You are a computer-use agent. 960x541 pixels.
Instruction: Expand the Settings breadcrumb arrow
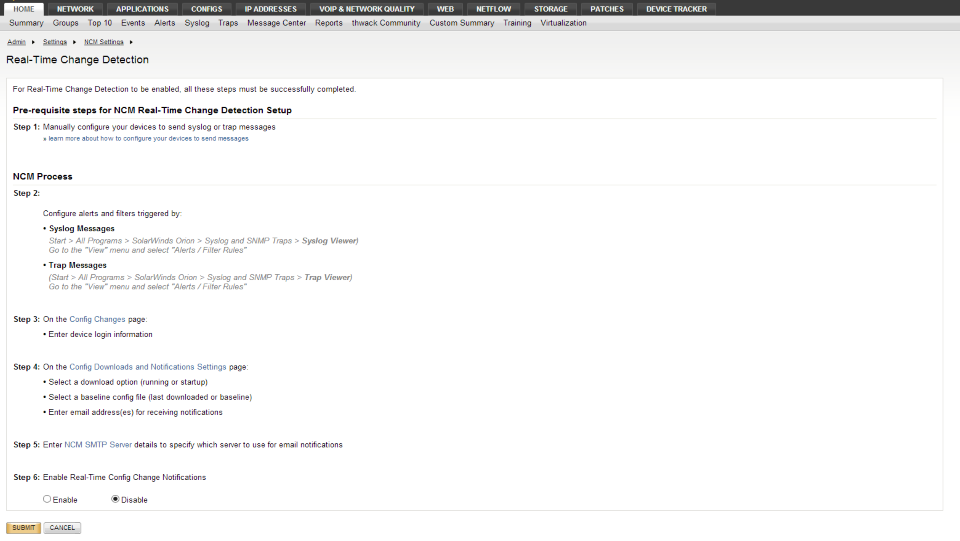74,42
